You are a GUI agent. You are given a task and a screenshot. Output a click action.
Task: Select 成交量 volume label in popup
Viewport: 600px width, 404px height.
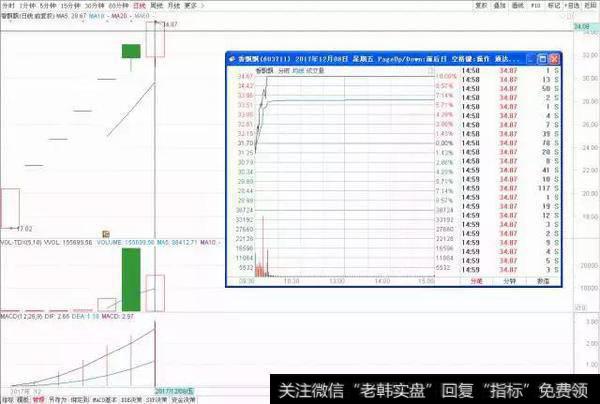point(315,71)
